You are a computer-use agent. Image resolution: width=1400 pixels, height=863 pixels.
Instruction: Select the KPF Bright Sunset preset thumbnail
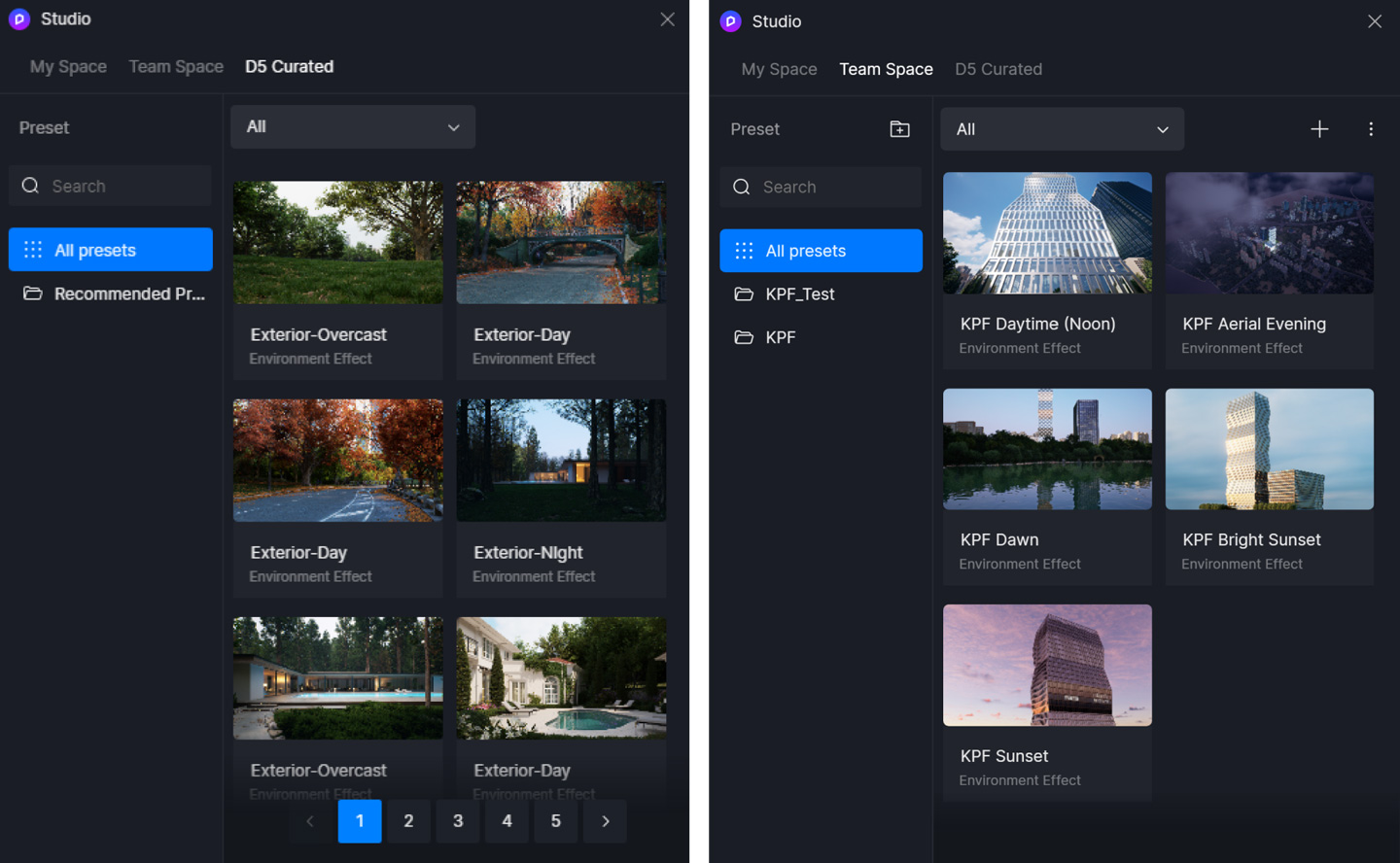coord(1269,449)
